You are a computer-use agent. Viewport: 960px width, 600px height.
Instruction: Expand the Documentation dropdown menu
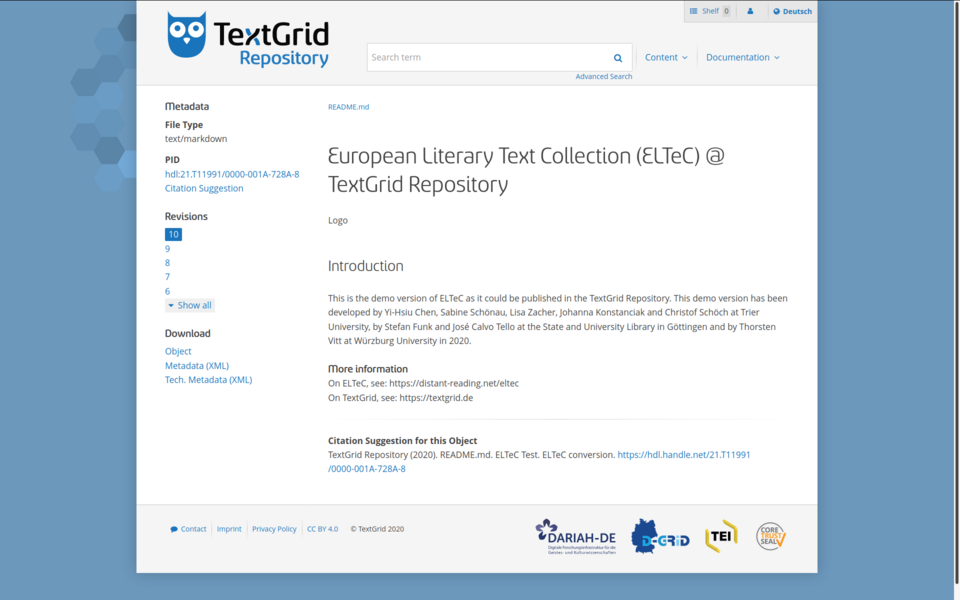coord(742,58)
